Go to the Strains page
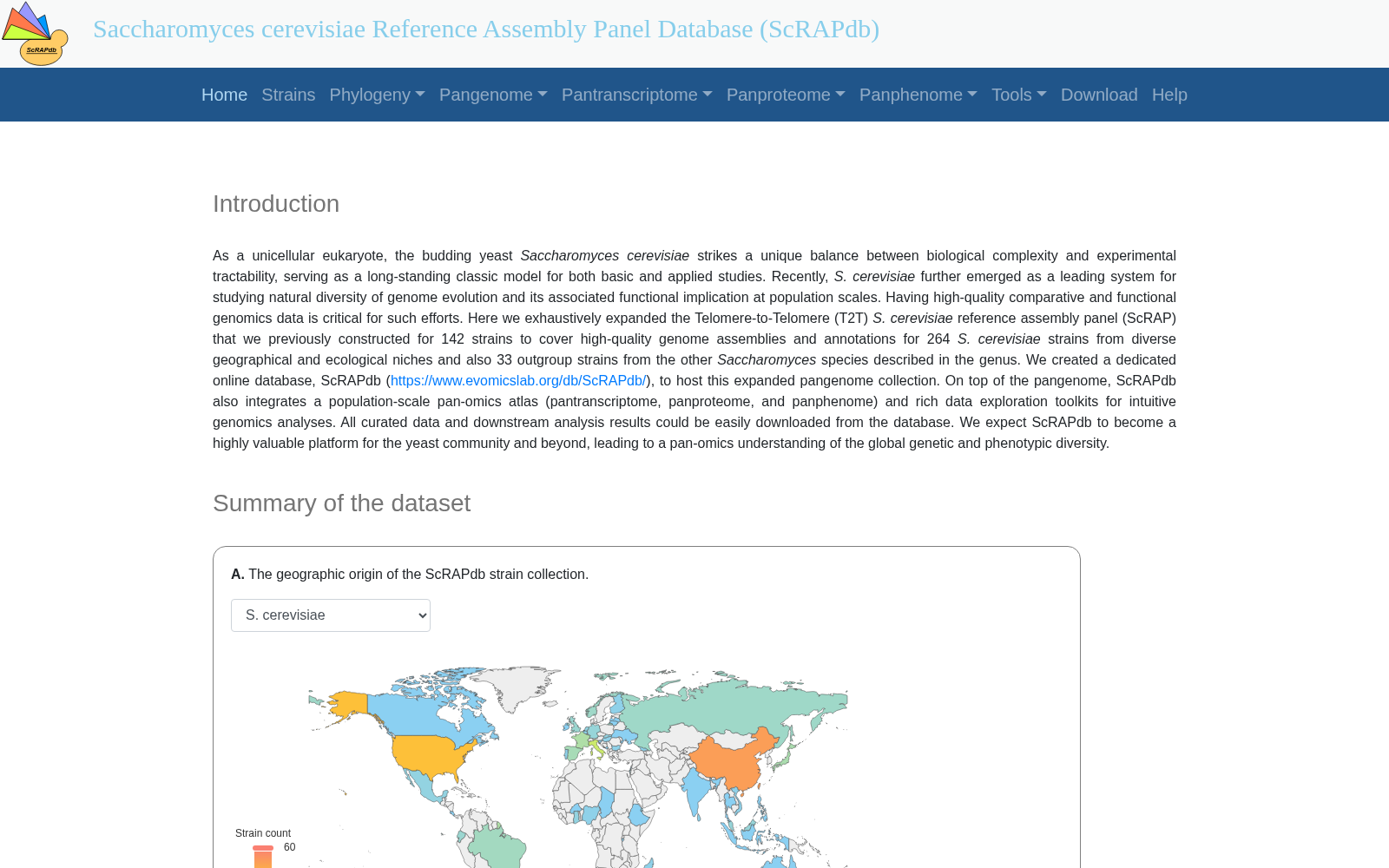The width and height of the screenshot is (1389, 868). click(288, 95)
